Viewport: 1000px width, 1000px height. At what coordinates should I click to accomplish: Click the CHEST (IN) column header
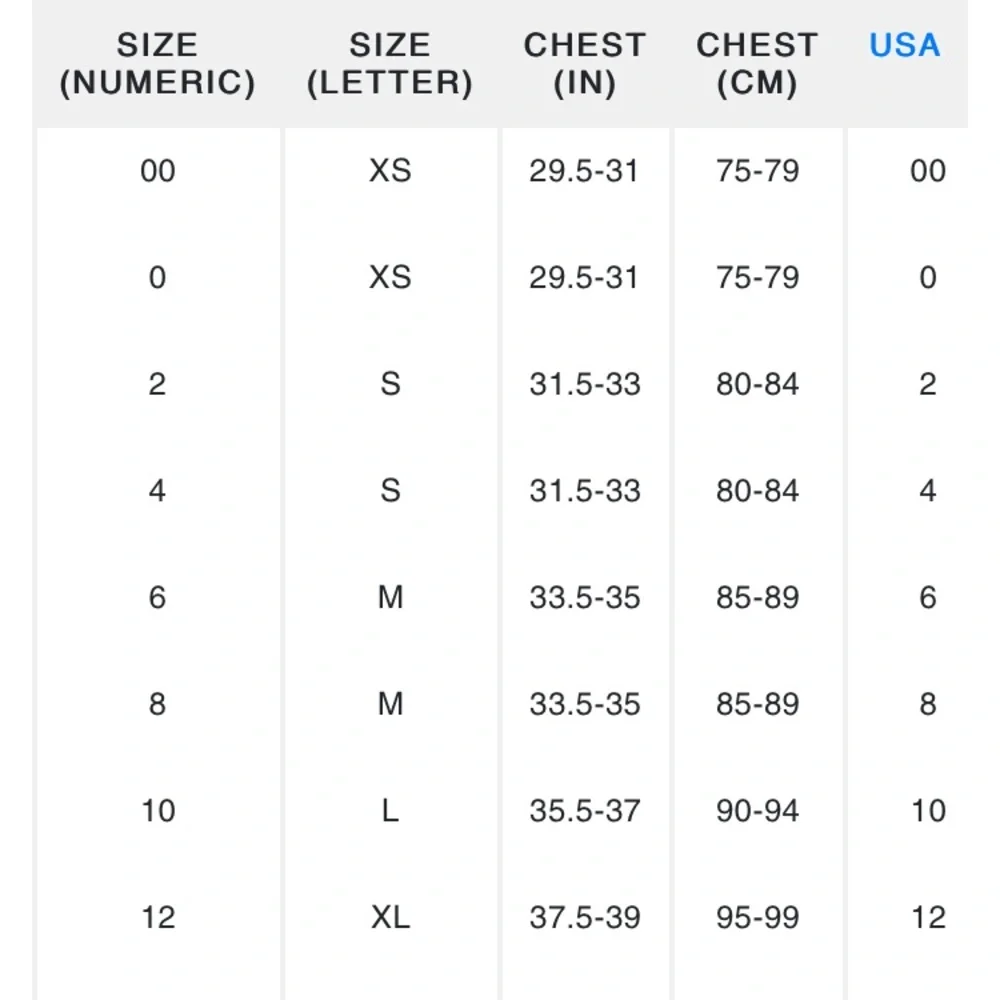click(x=585, y=64)
